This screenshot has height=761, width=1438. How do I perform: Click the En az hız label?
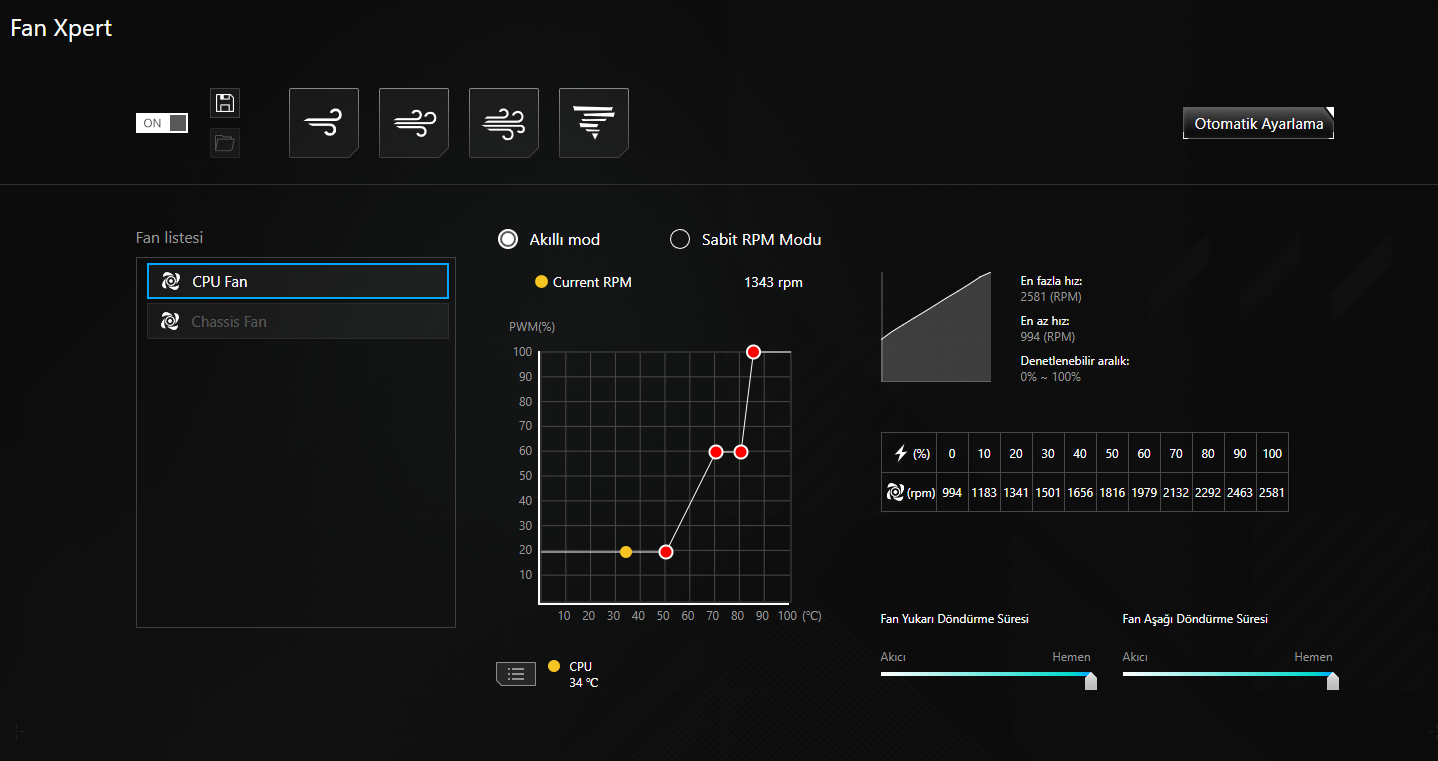(1045, 321)
